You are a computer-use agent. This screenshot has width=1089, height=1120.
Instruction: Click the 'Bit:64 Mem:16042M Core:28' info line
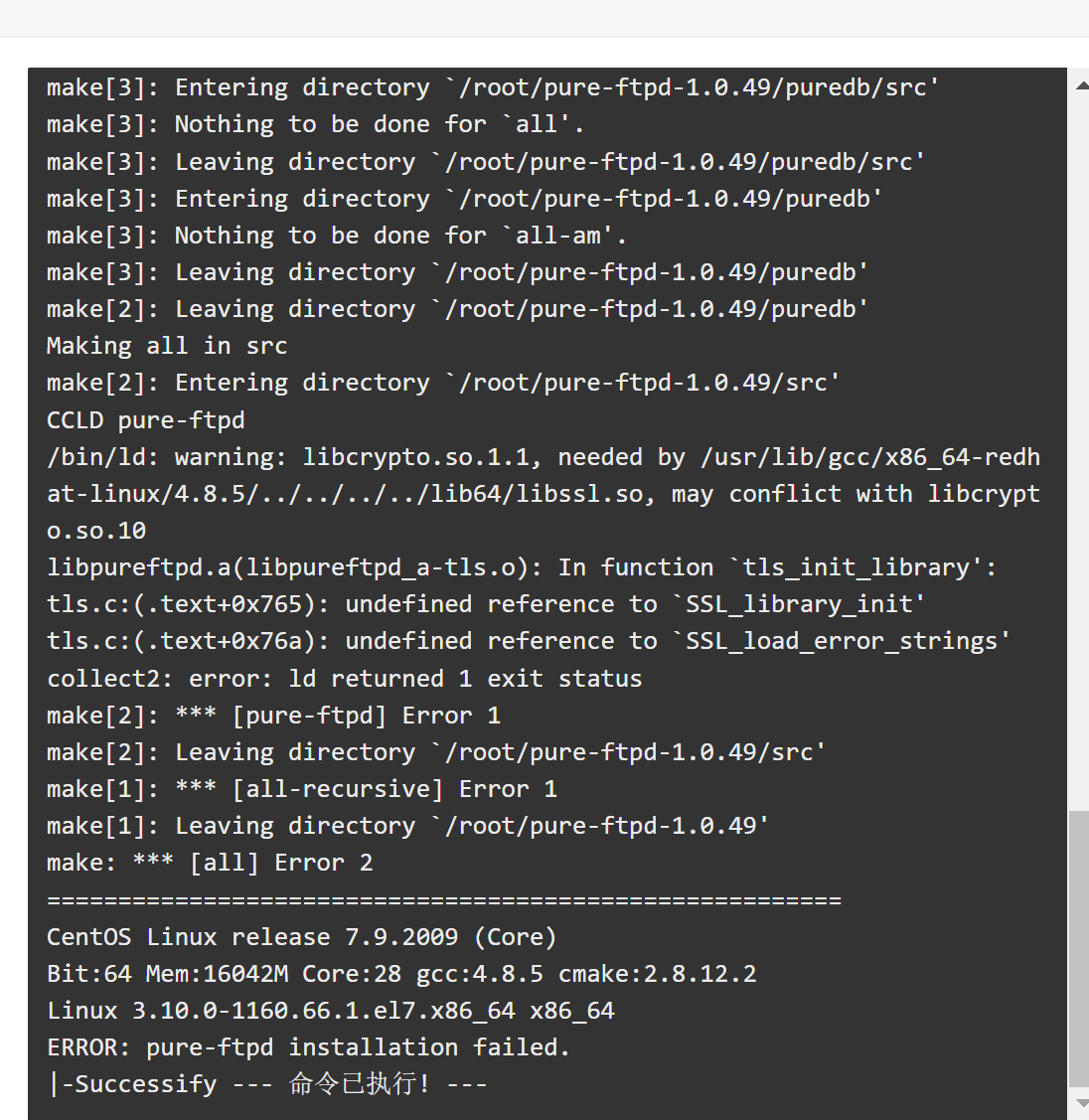[x=401, y=974]
